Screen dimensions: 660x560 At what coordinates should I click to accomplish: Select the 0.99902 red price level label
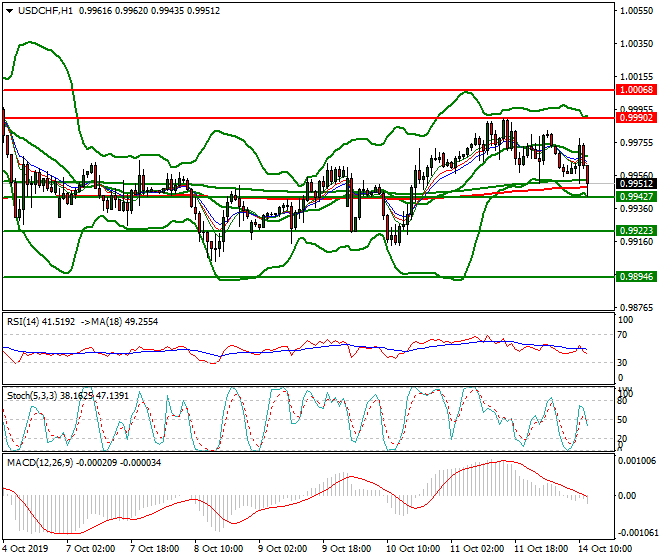click(636, 118)
